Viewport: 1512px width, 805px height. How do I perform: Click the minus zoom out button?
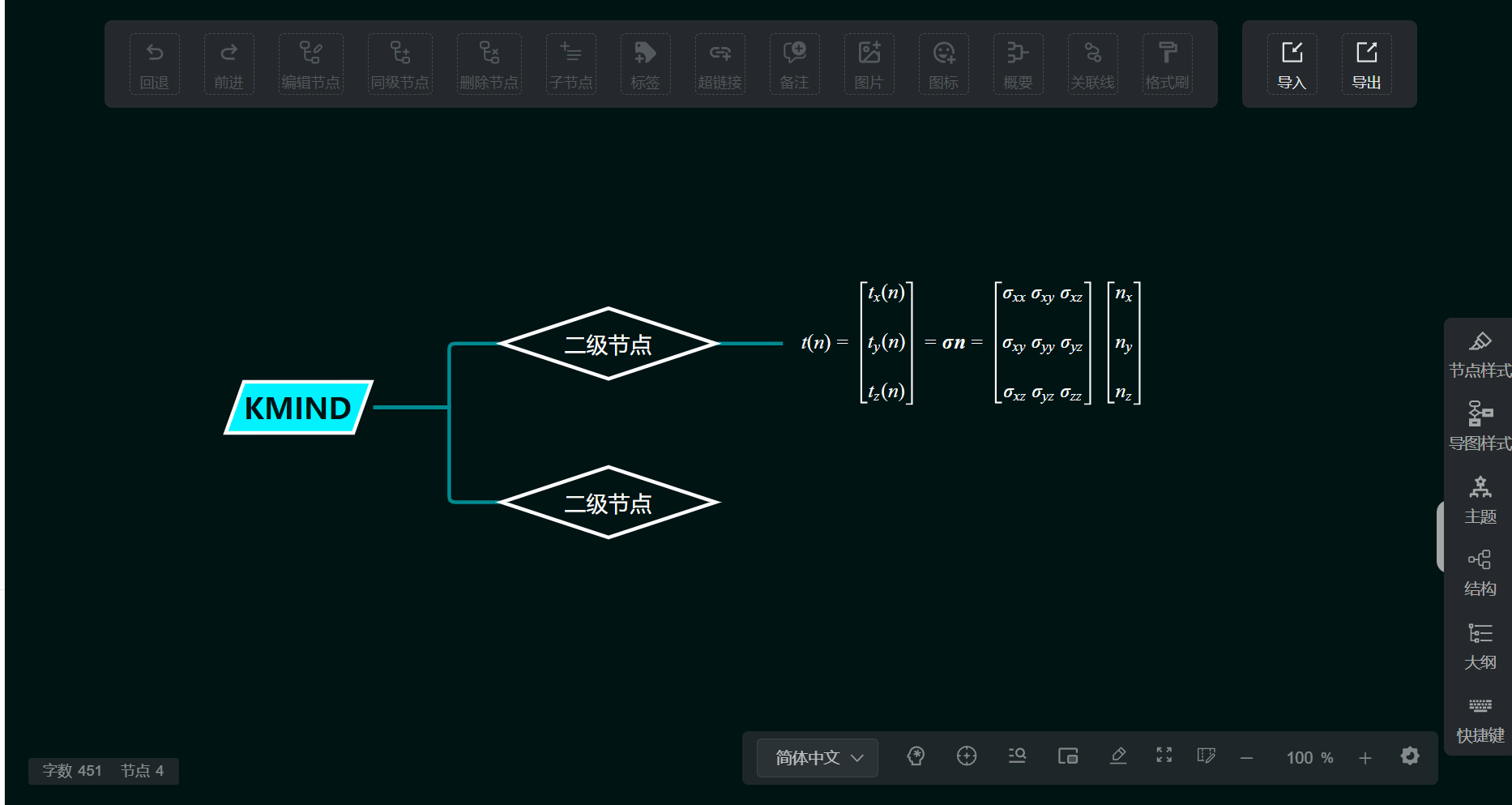(x=1246, y=758)
